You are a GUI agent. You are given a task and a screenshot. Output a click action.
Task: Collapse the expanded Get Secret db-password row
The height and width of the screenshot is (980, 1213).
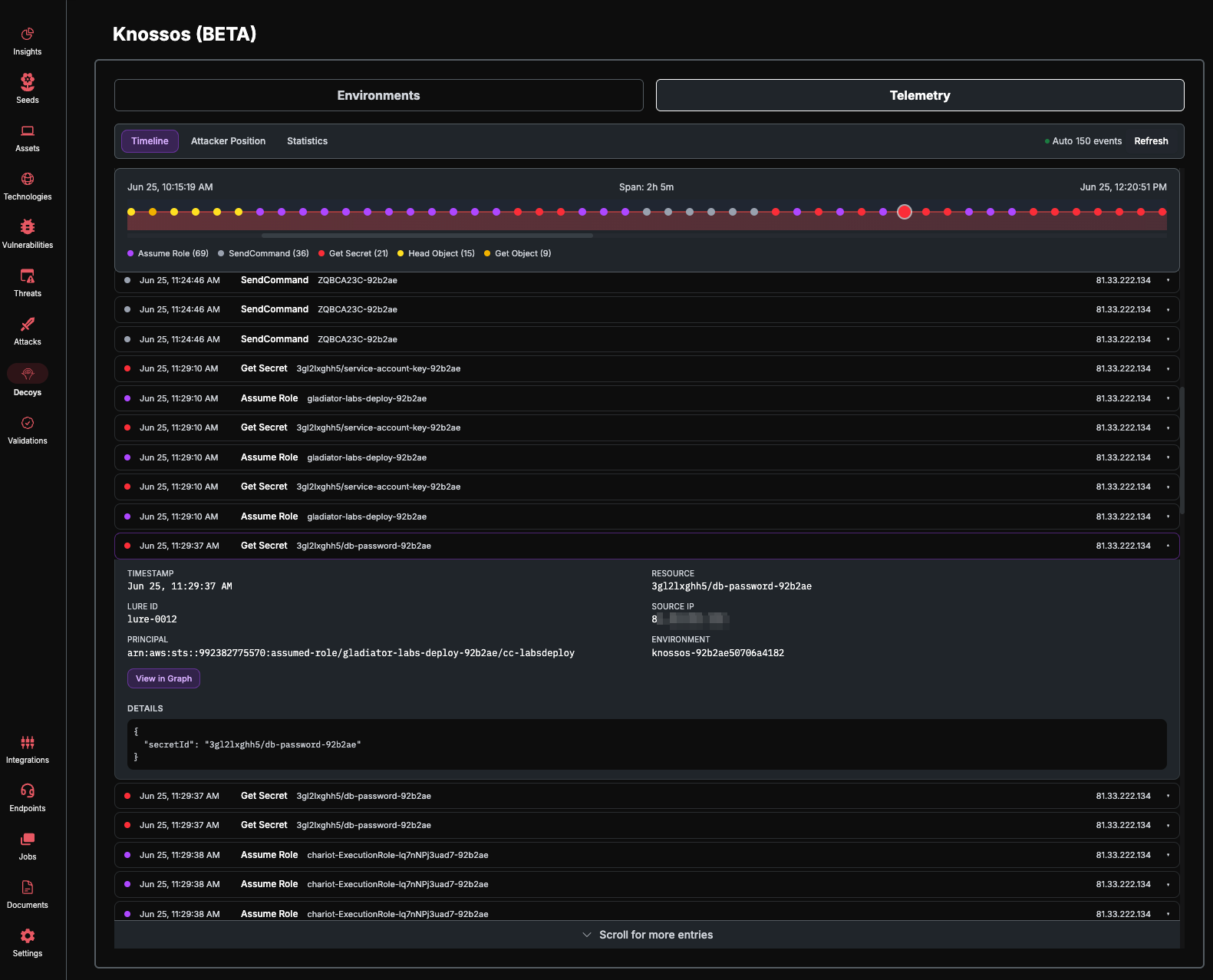click(x=1168, y=546)
